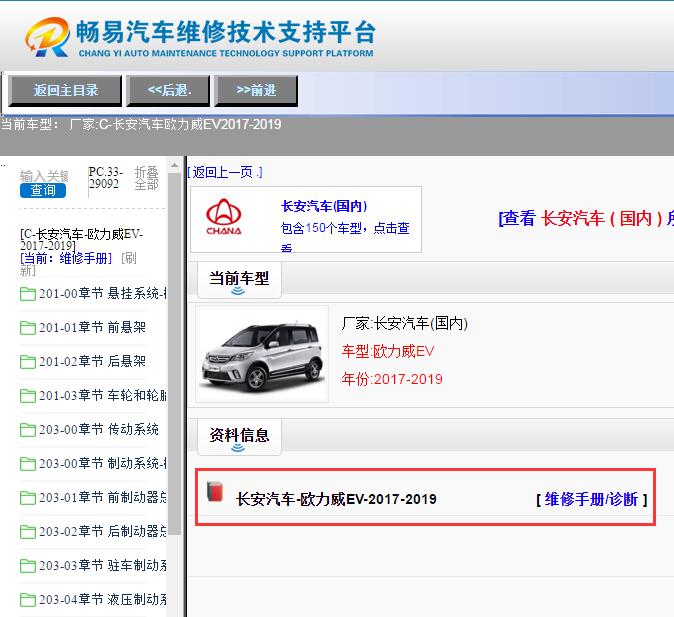Select the 资料信息 tab header
Image resolution: width=674 pixels, height=617 pixels.
click(239, 436)
